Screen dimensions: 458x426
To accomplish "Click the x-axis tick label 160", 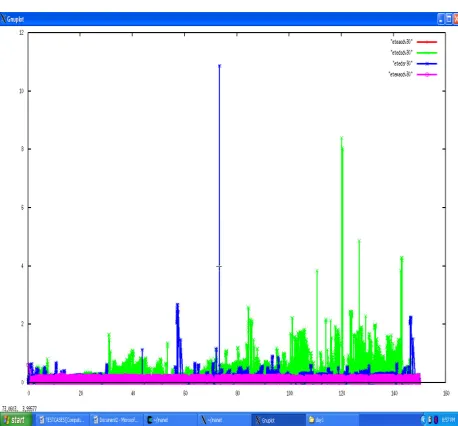I will 446,393.
